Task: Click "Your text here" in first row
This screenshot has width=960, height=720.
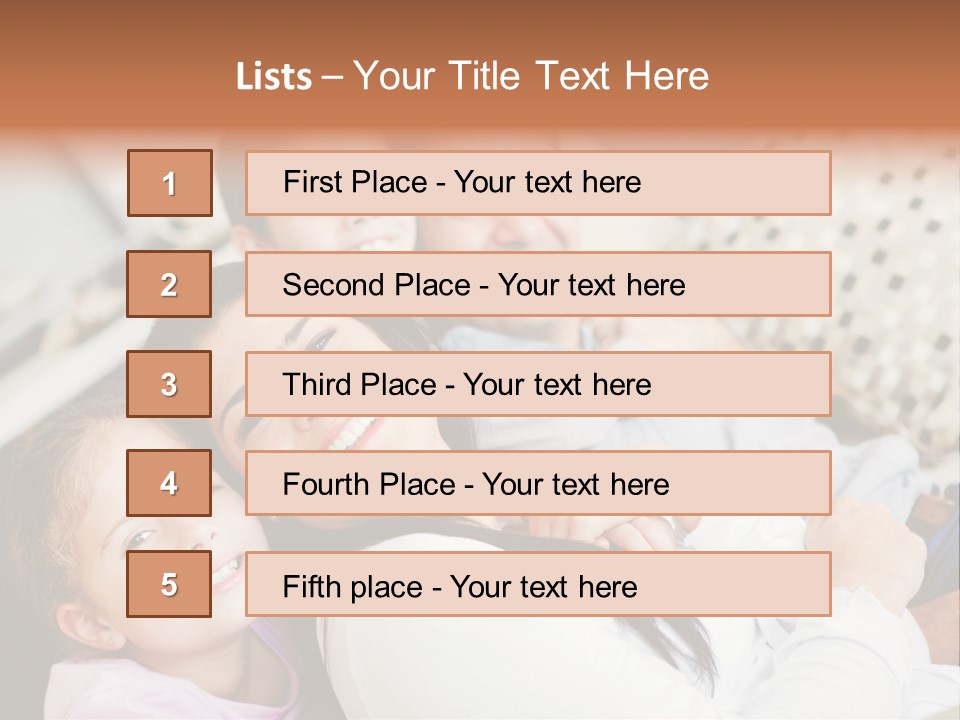Action: click(547, 182)
